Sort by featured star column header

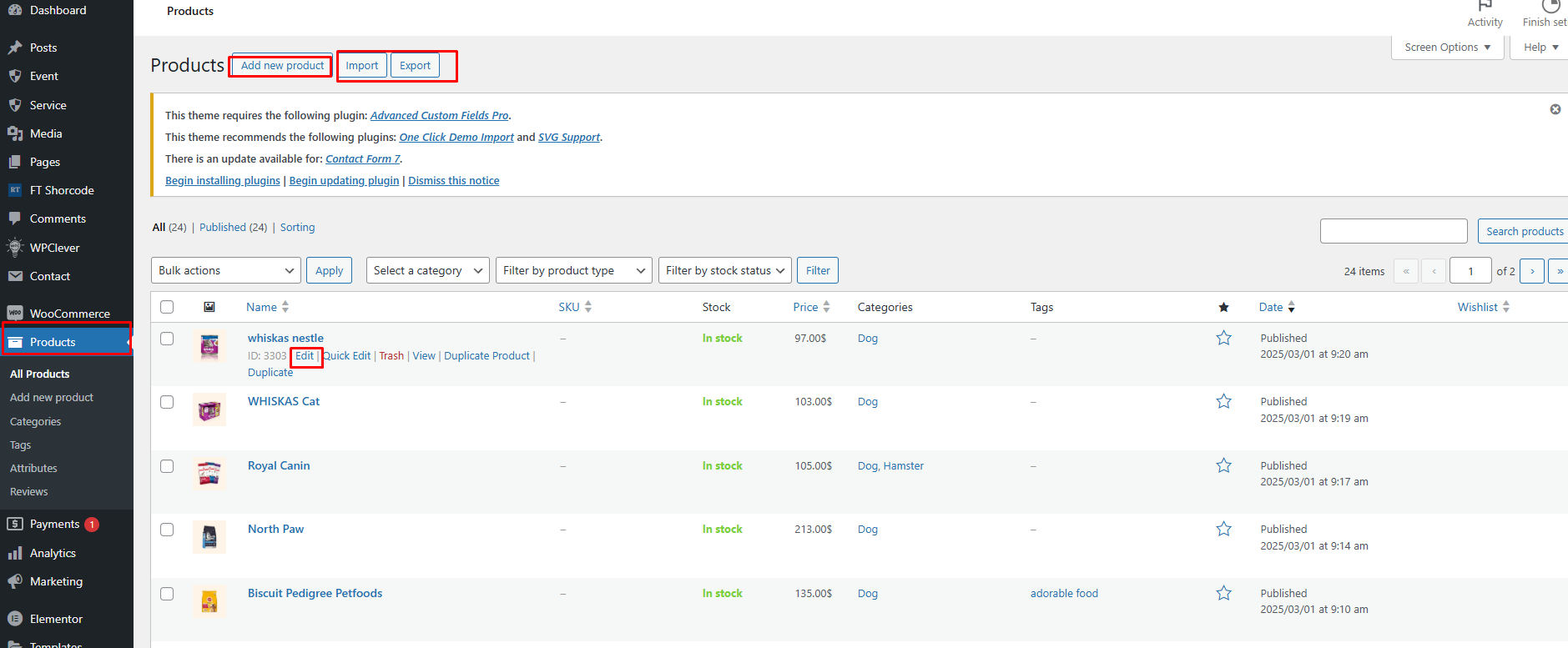click(x=1223, y=307)
